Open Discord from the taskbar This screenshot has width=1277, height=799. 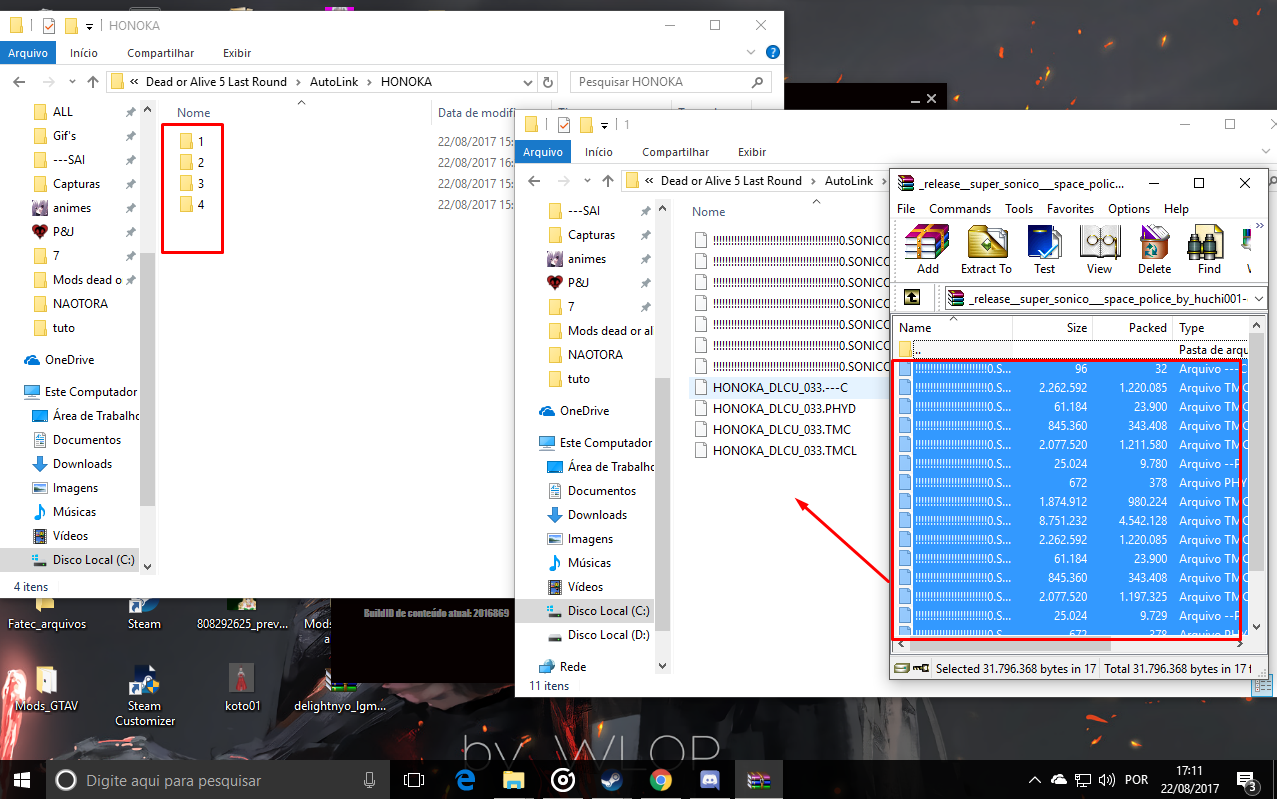[x=709, y=780]
